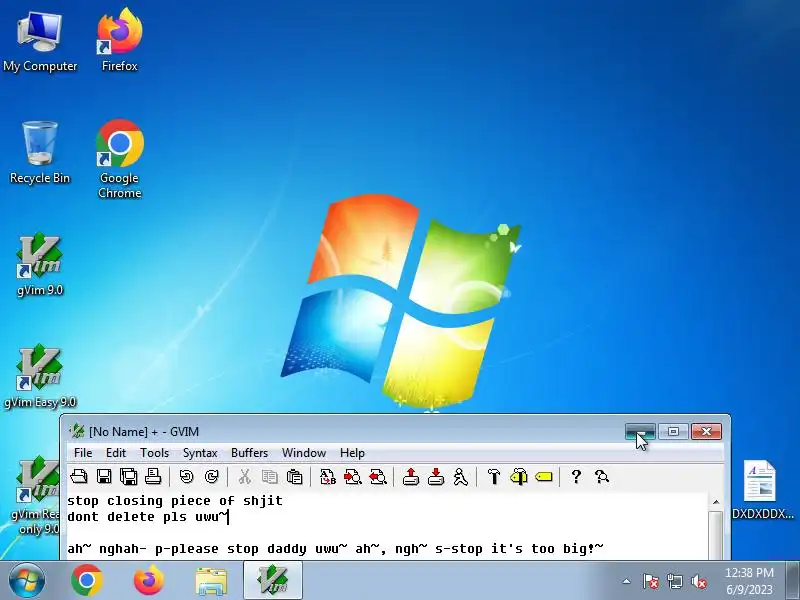Select the gVim Easy 9.0 desktop shortcut
This screenshot has width=800, height=600.
pos(40,378)
